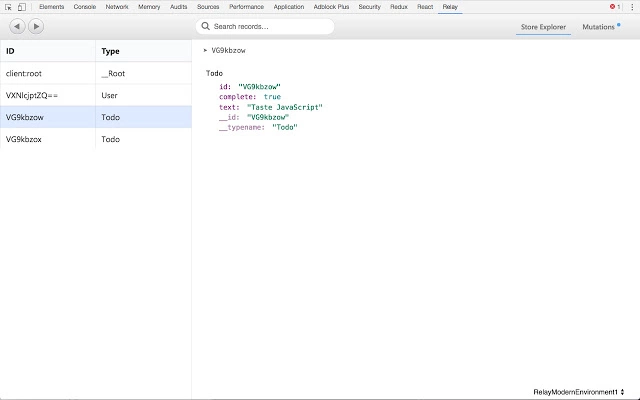The width and height of the screenshot is (640, 400).
Task: Click the complete field value true
Action: [x=272, y=97]
